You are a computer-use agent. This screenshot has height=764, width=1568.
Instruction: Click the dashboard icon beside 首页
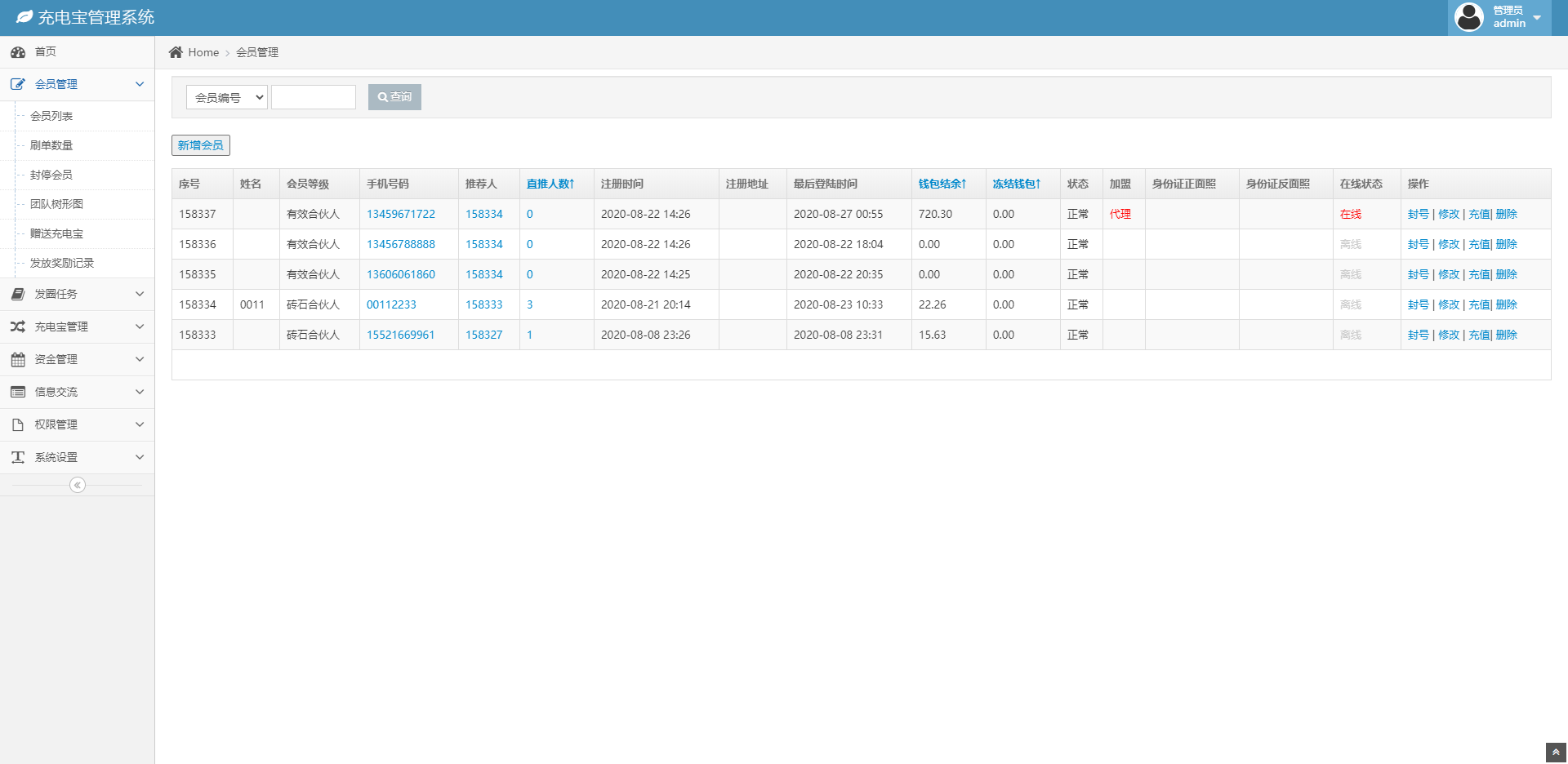coord(18,52)
